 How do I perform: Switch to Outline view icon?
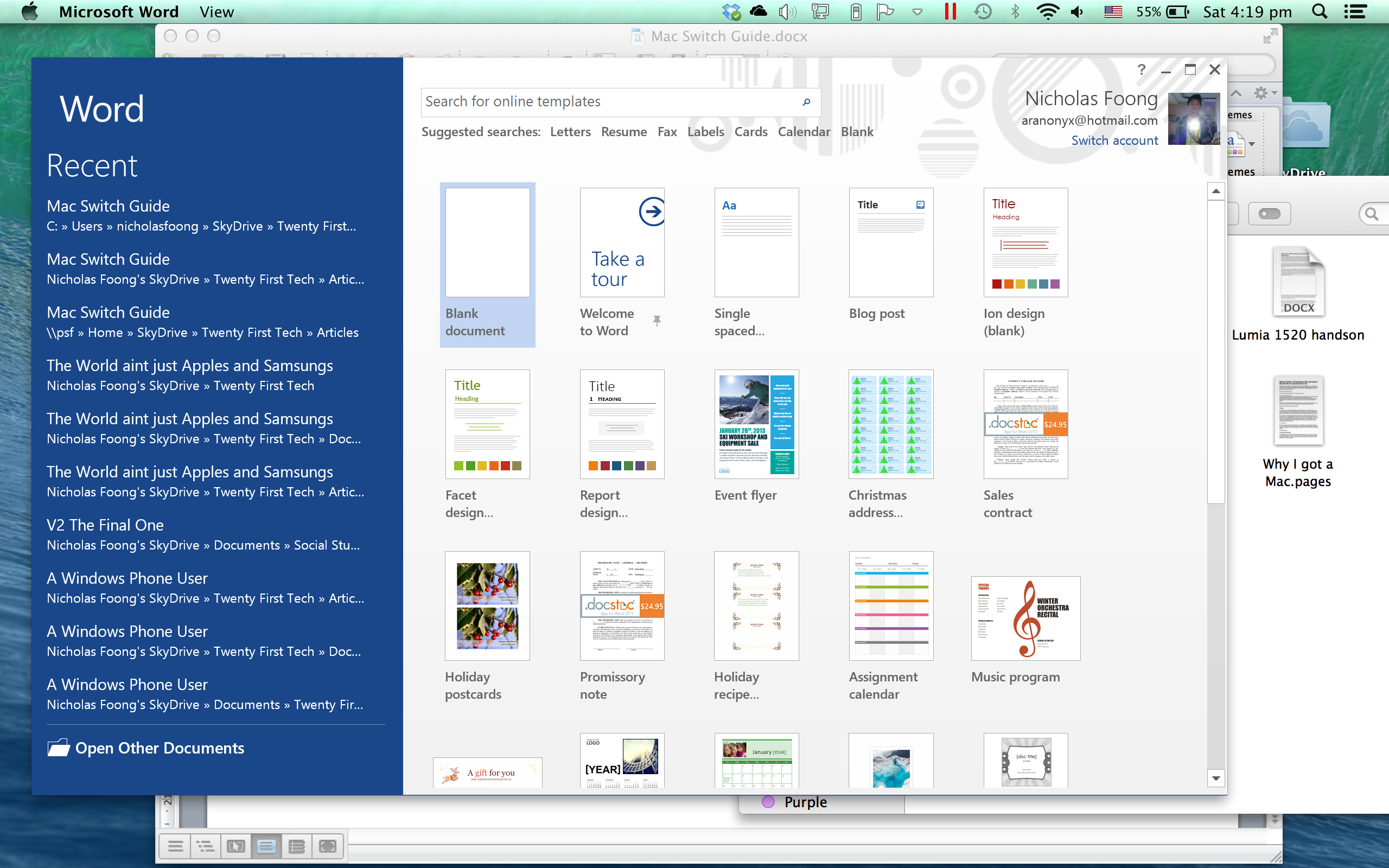(x=206, y=846)
